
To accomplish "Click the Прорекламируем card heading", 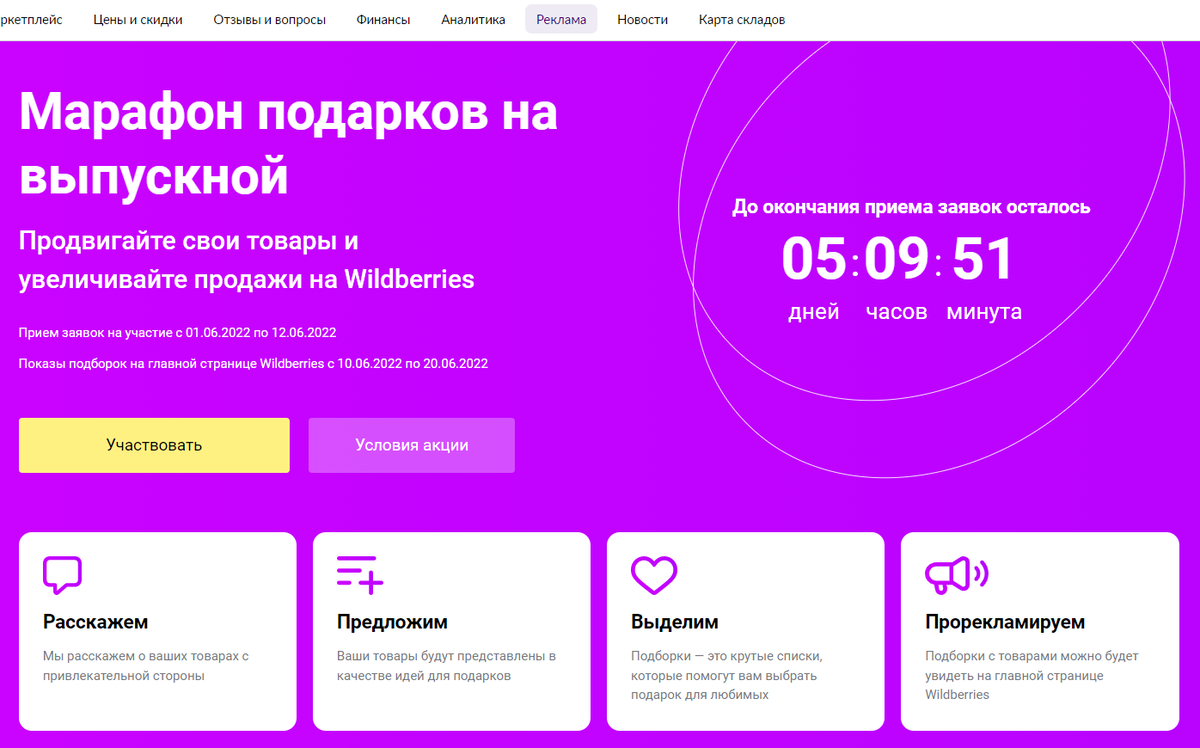I will [1005, 622].
